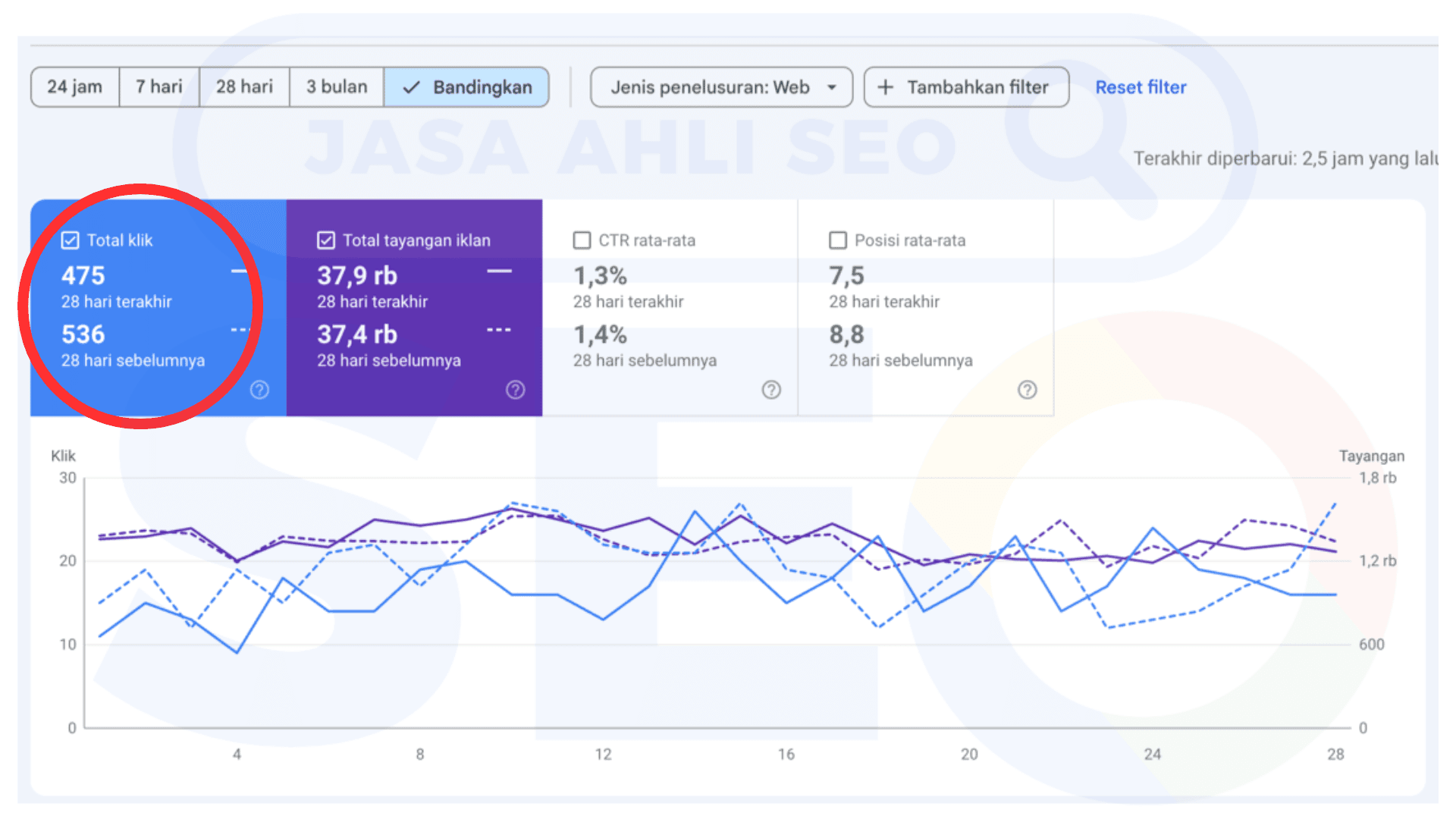Click help icon in Total tayangan iklan card
The image size is (1456, 819).
516,390
